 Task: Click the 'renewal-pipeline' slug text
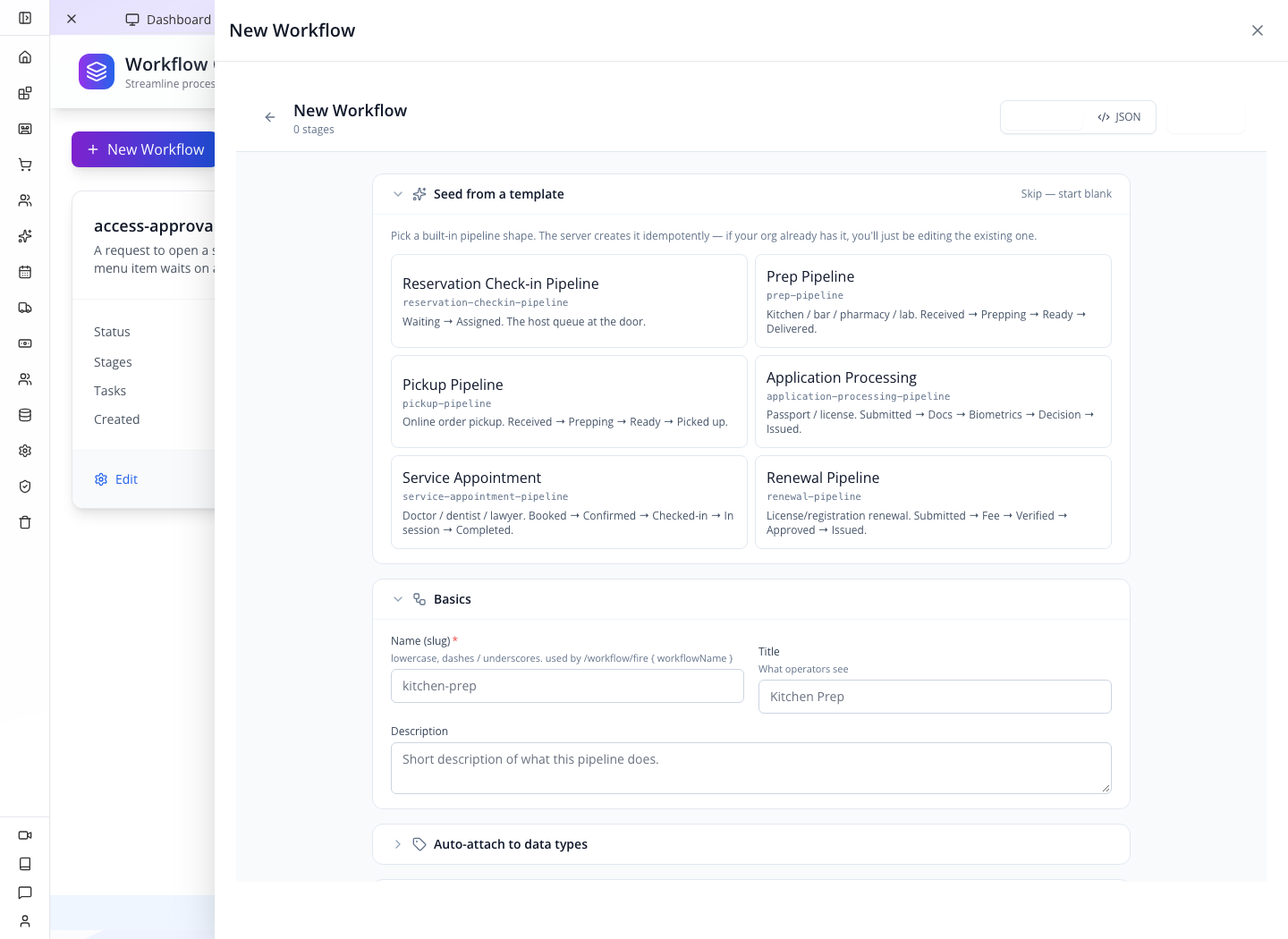pos(814,497)
